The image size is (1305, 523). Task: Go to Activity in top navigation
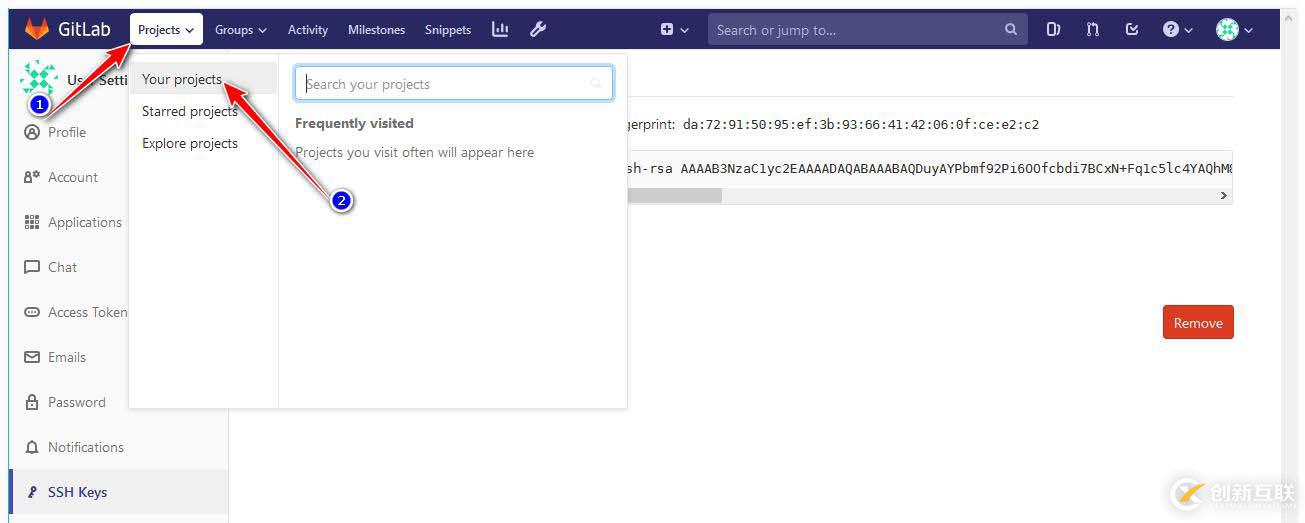coord(308,29)
